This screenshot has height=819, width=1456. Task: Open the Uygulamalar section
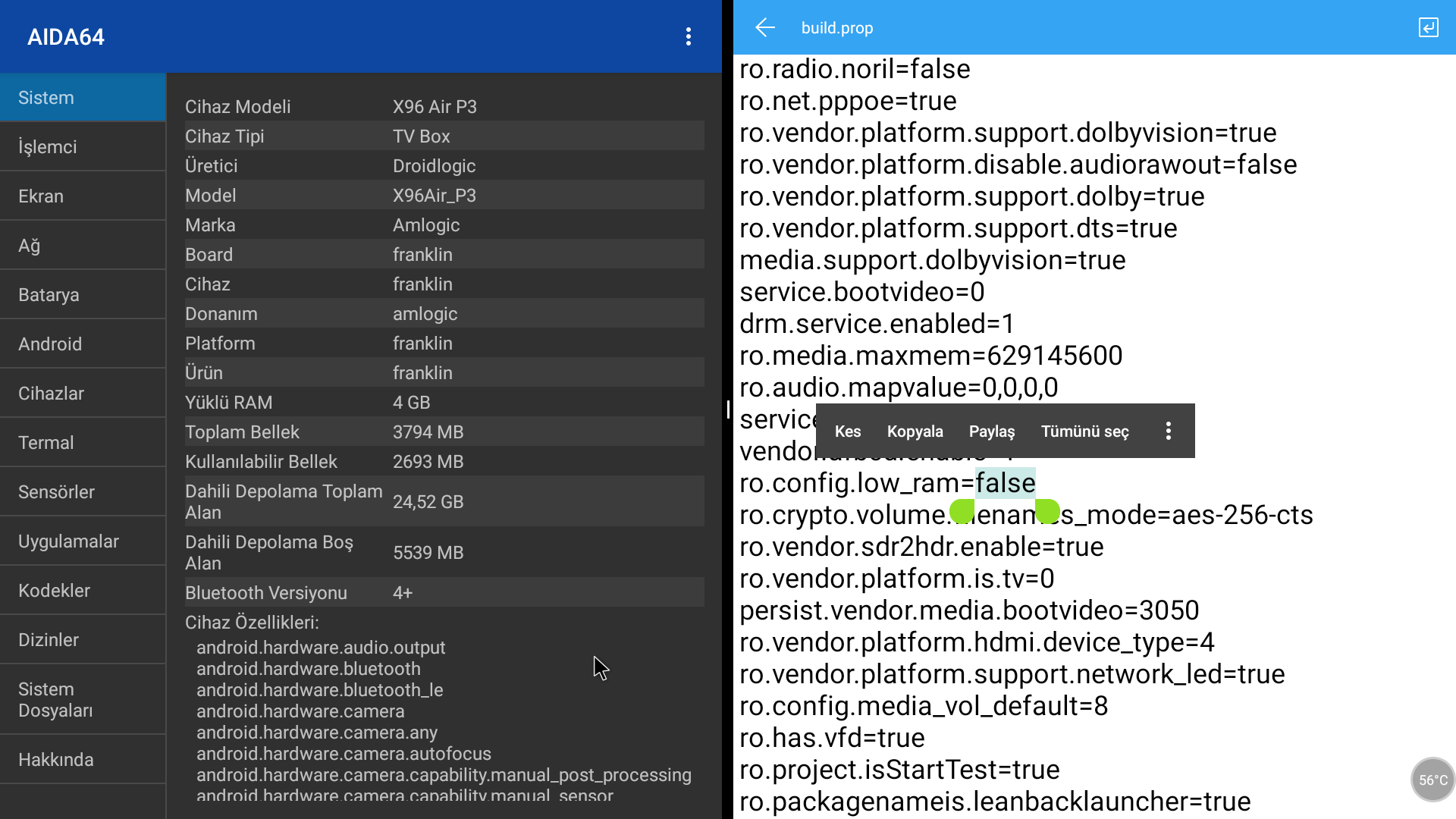point(83,541)
